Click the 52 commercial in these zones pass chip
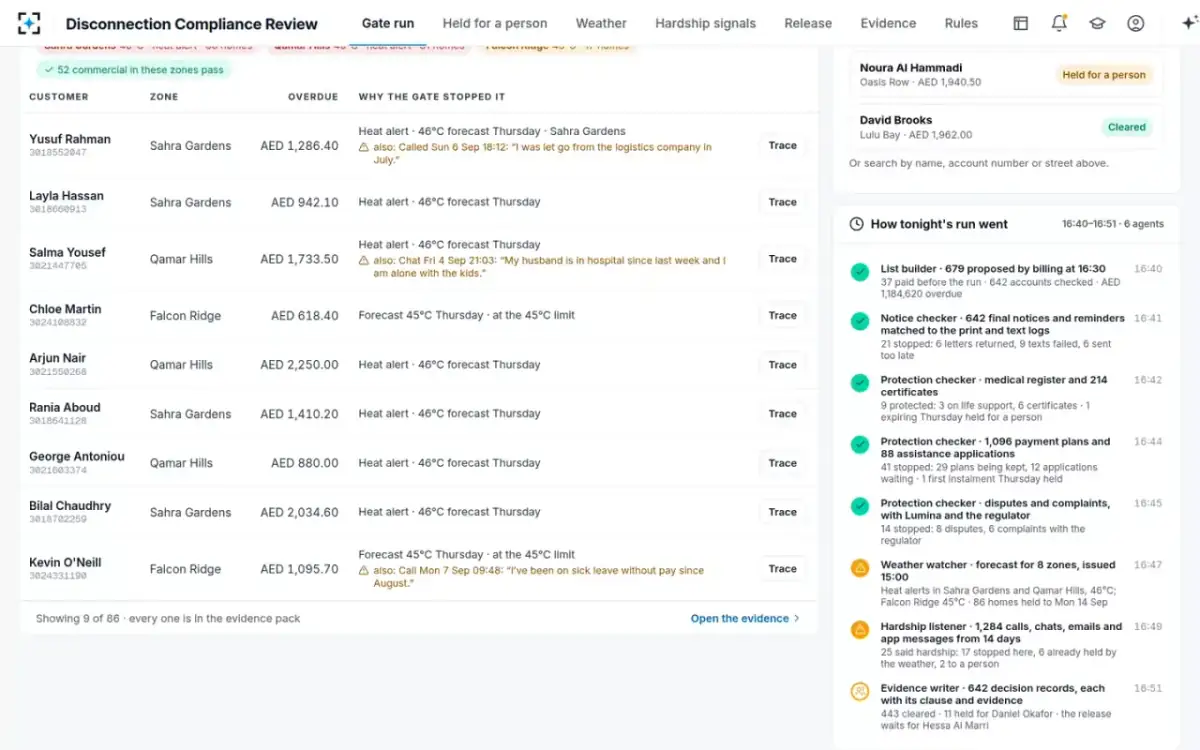Viewport: 1200px width, 750px height. tap(133, 70)
